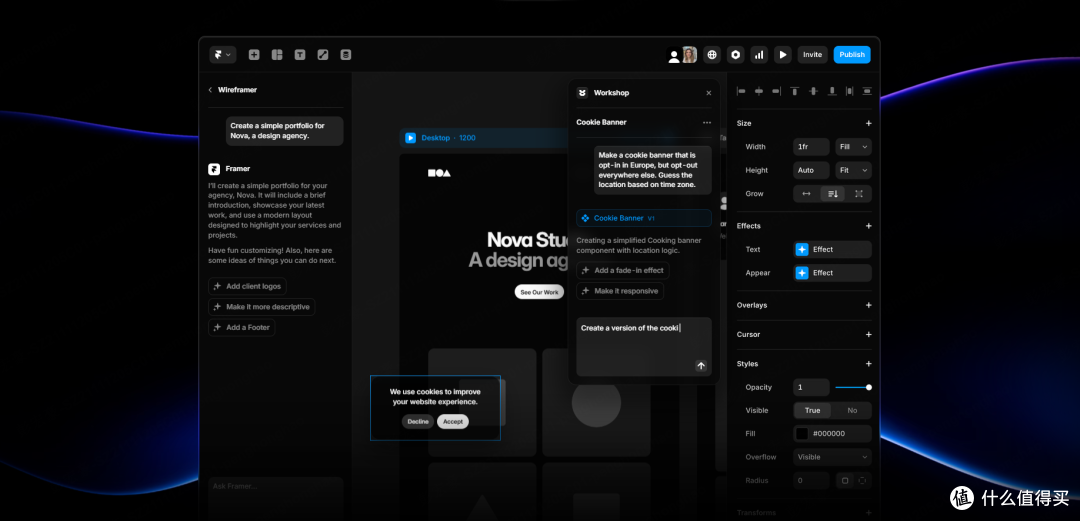1080x521 pixels.
Task: Click the Invite button
Action: [x=813, y=55]
